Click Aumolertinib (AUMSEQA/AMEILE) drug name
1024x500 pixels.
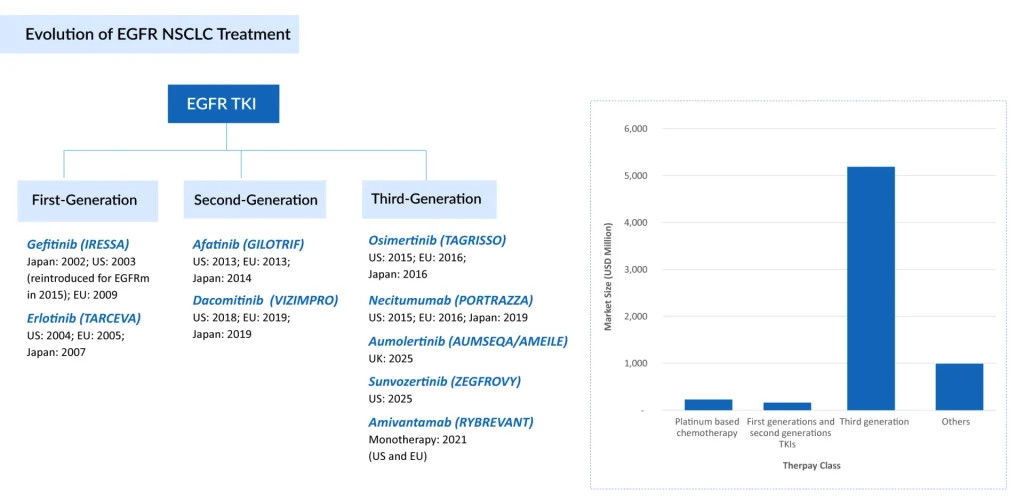pyautogui.click(x=468, y=341)
